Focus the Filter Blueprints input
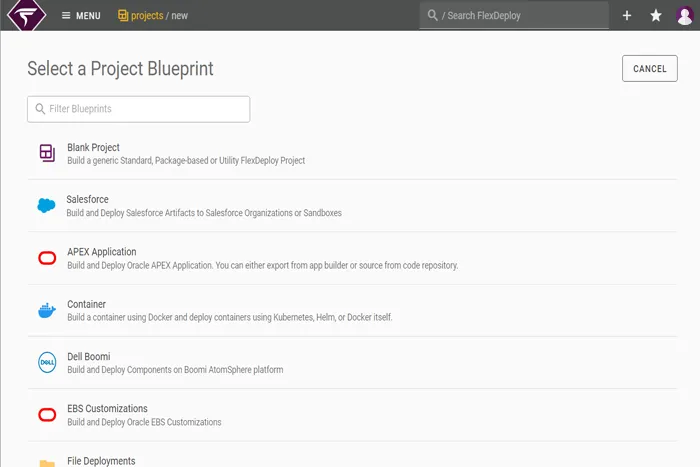This screenshot has height=467, width=700. pos(138,109)
